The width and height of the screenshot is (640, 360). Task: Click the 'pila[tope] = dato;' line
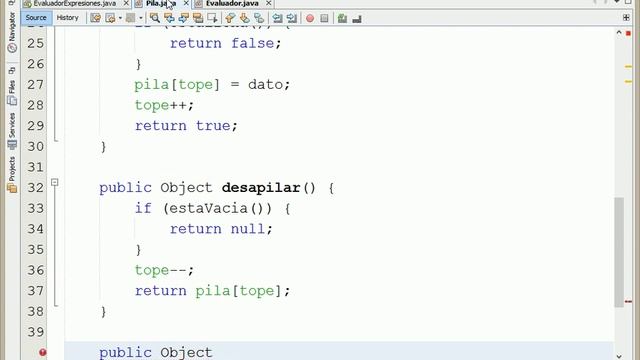coord(212,84)
